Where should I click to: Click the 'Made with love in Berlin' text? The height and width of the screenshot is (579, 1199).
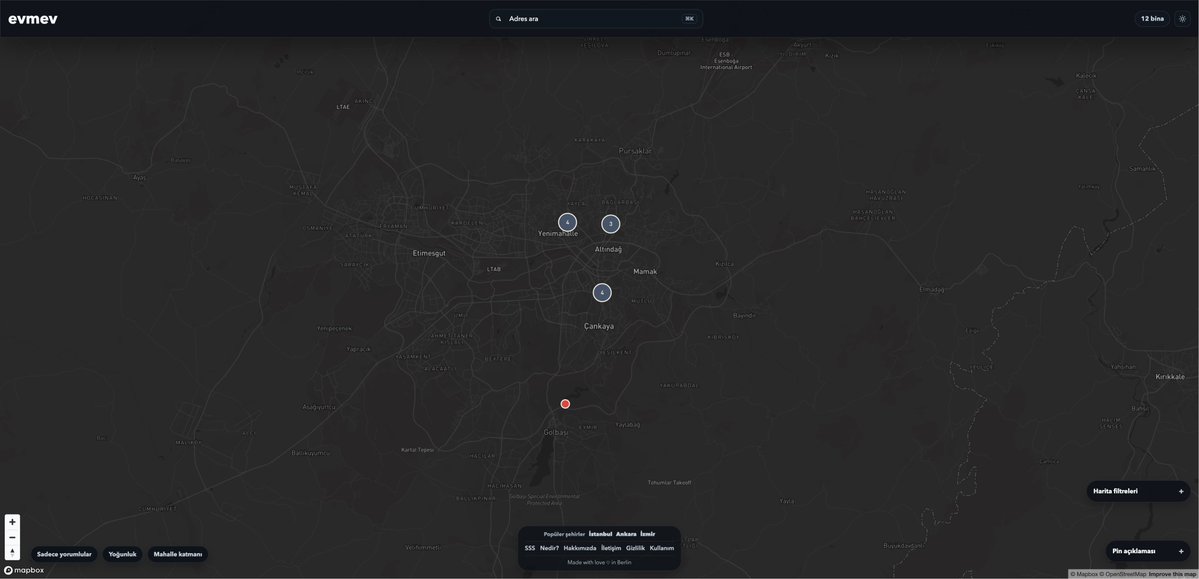click(600, 562)
